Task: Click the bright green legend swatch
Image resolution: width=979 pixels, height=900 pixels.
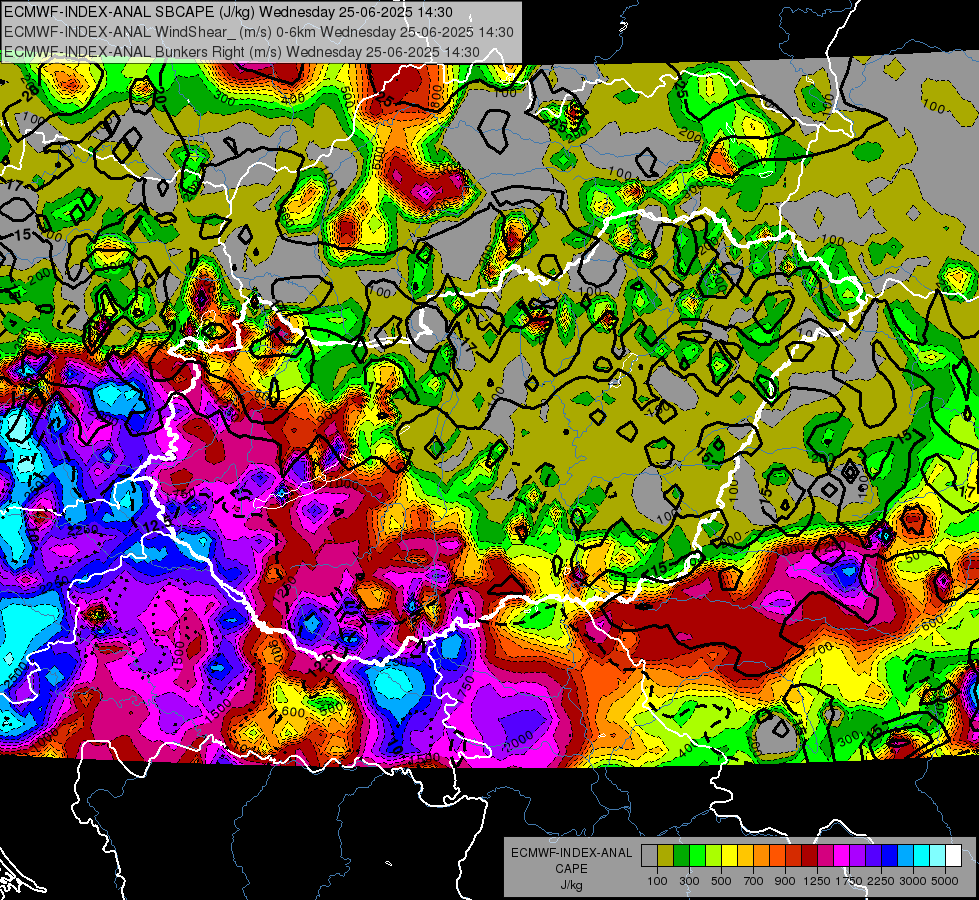Action: (x=697, y=856)
